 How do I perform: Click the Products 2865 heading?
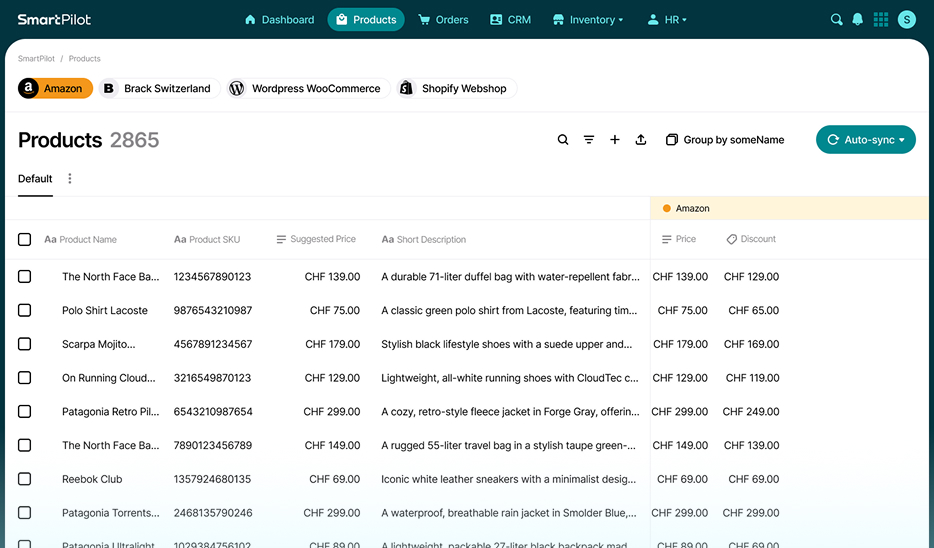pyautogui.click(x=89, y=140)
